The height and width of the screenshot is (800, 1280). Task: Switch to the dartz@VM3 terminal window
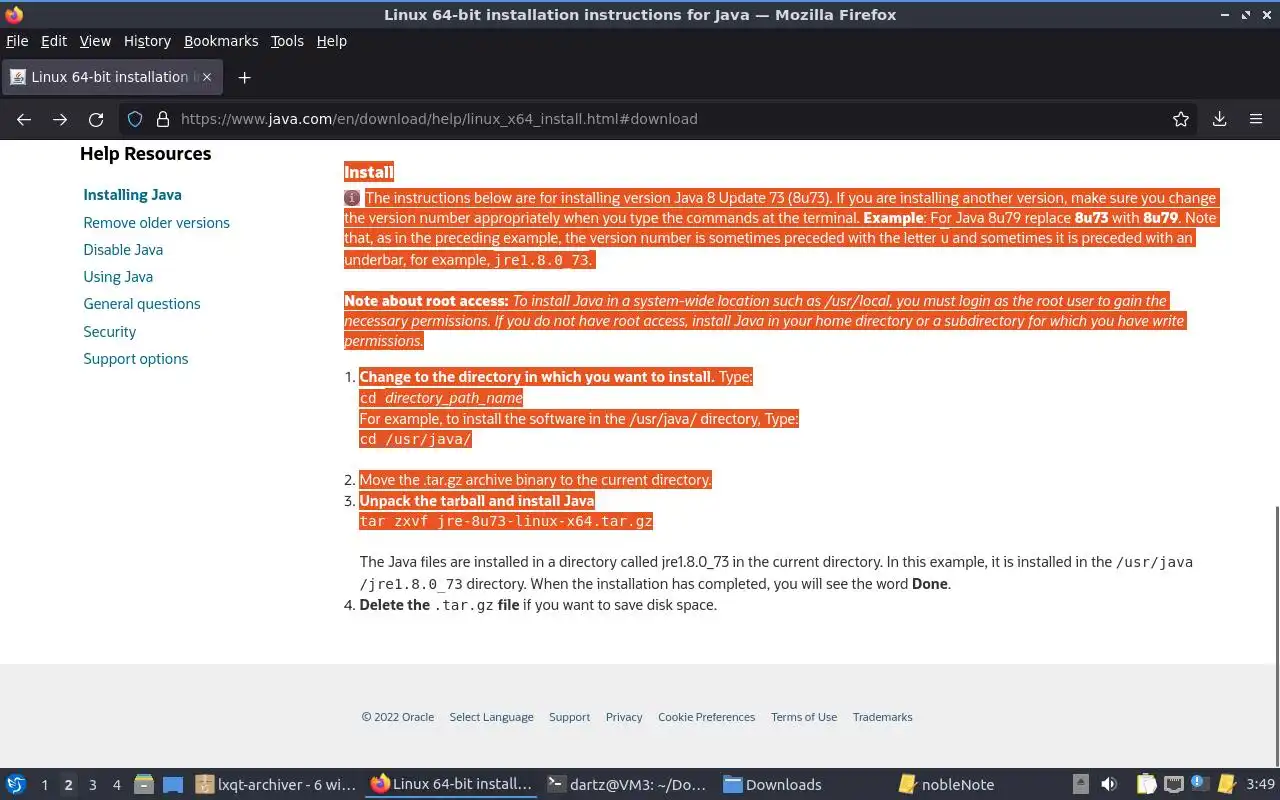tap(627, 785)
